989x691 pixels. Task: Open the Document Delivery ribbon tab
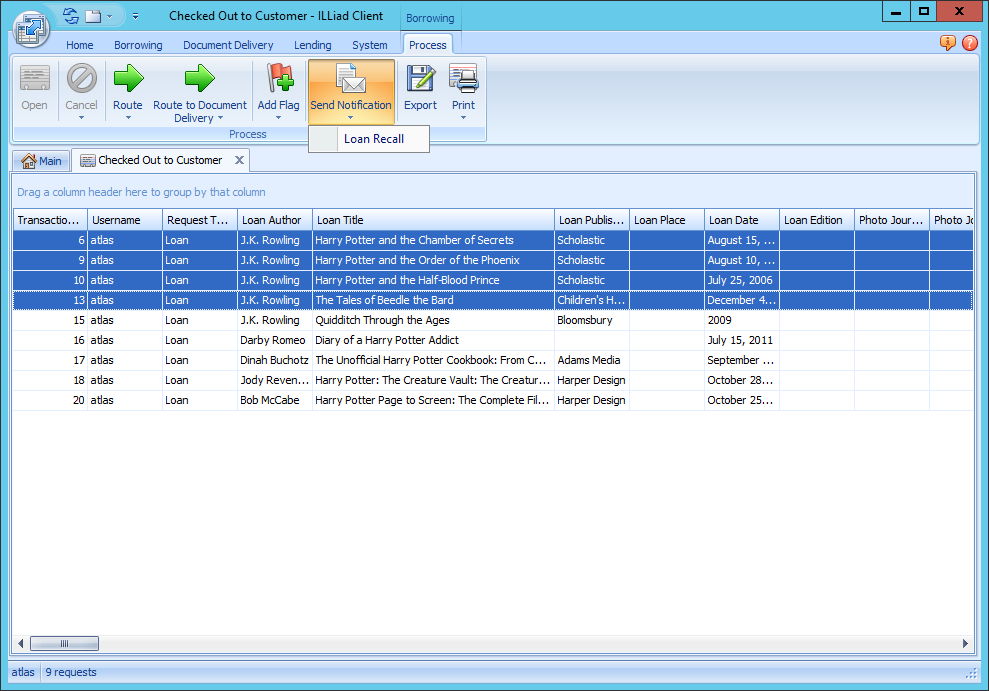228,45
